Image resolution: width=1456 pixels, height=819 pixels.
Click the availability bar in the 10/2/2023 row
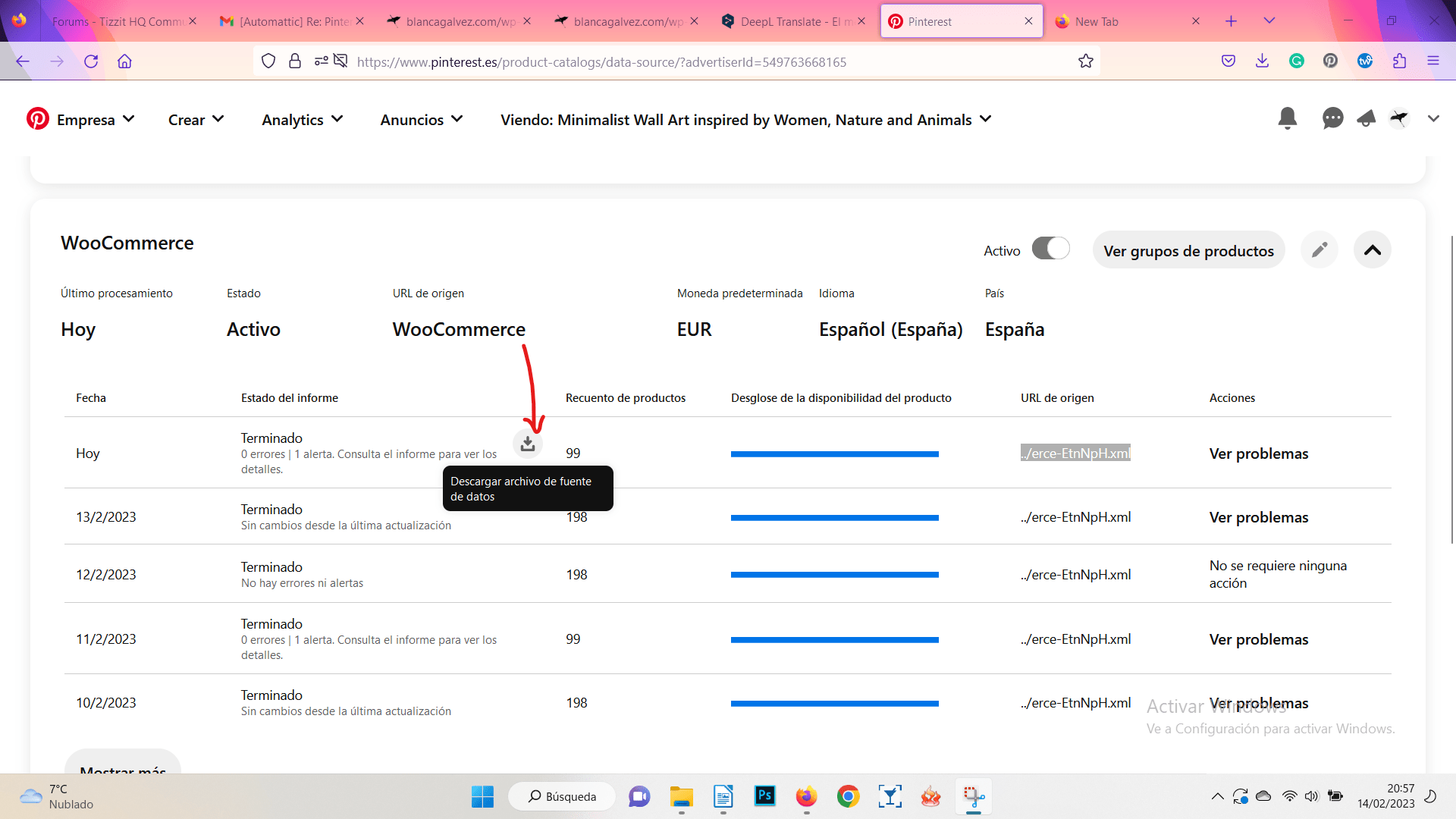point(835,704)
